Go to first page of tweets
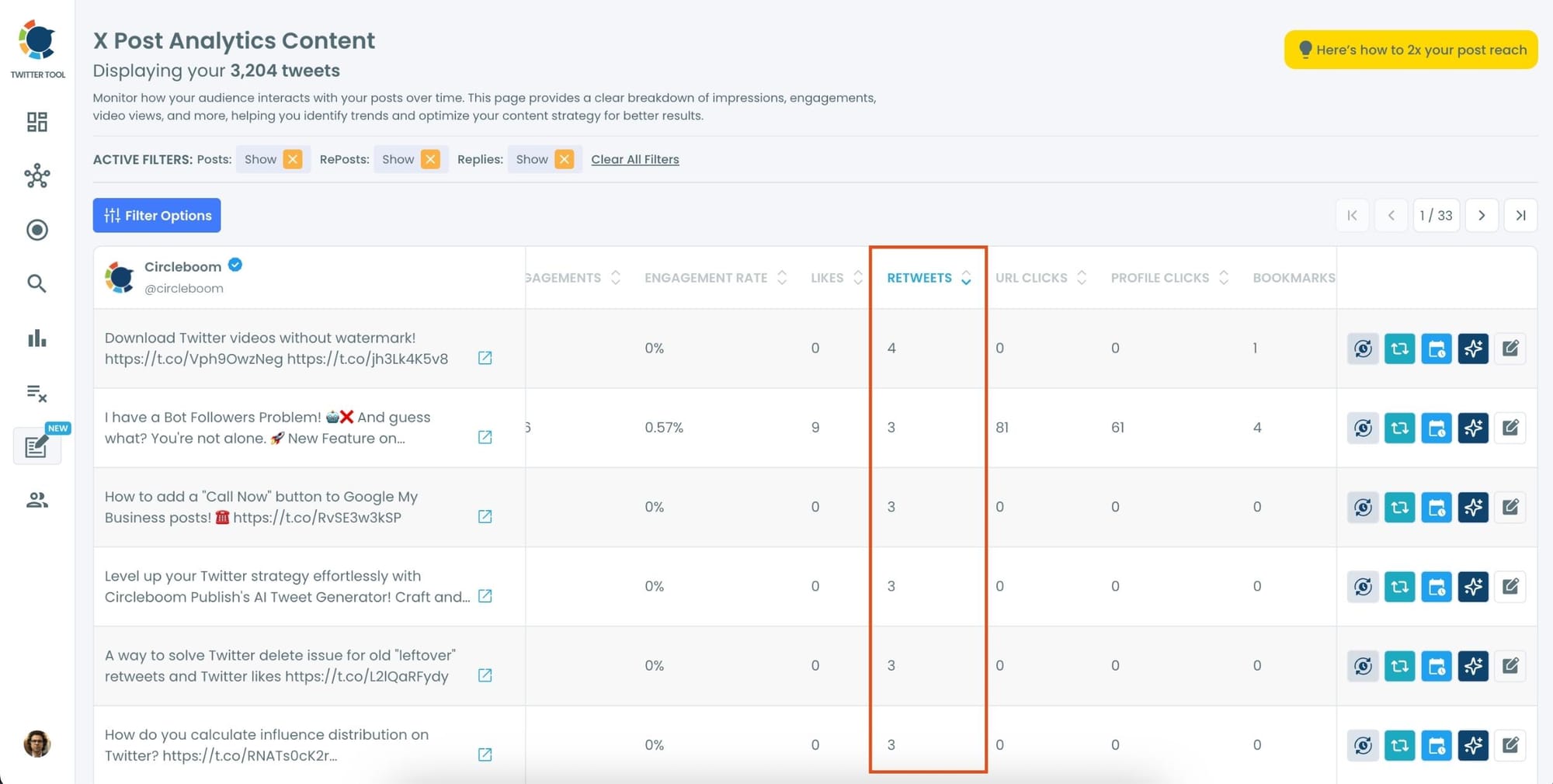This screenshot has height=784, width=1553. (x=1352, y=215)
